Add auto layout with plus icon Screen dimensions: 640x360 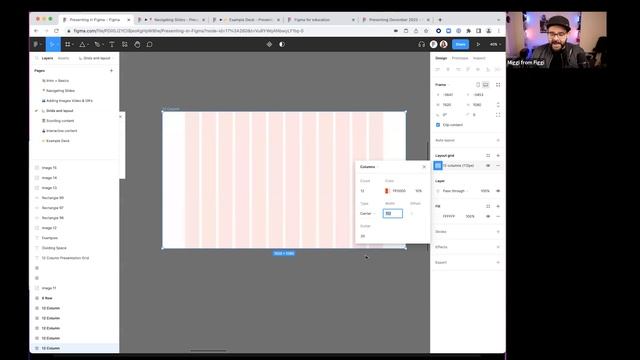[498, 140]
